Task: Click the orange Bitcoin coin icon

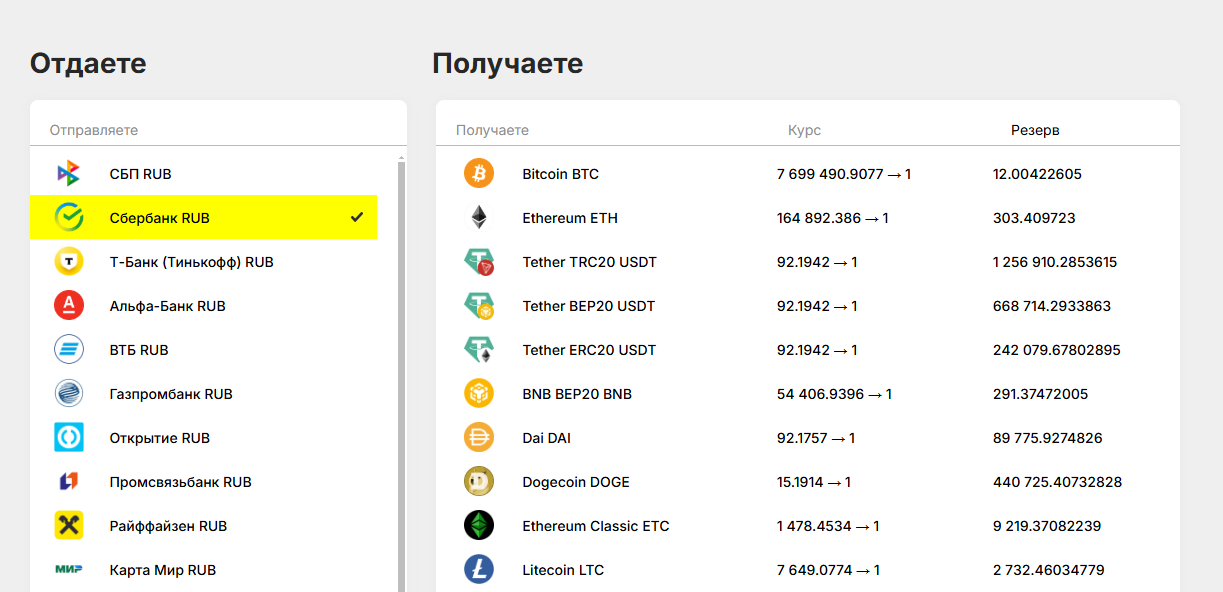Action: pyautogui.click(x=479, y=174)
